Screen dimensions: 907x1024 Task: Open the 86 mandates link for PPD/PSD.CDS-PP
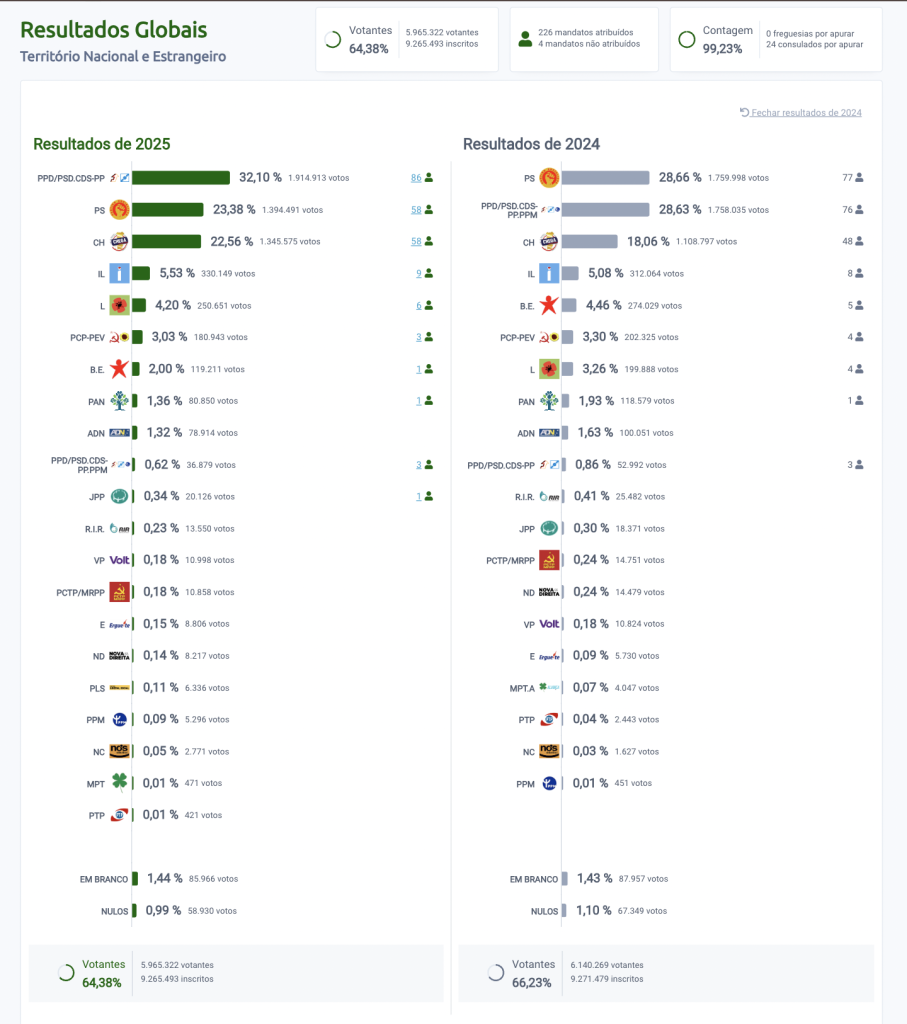[415, 178]
